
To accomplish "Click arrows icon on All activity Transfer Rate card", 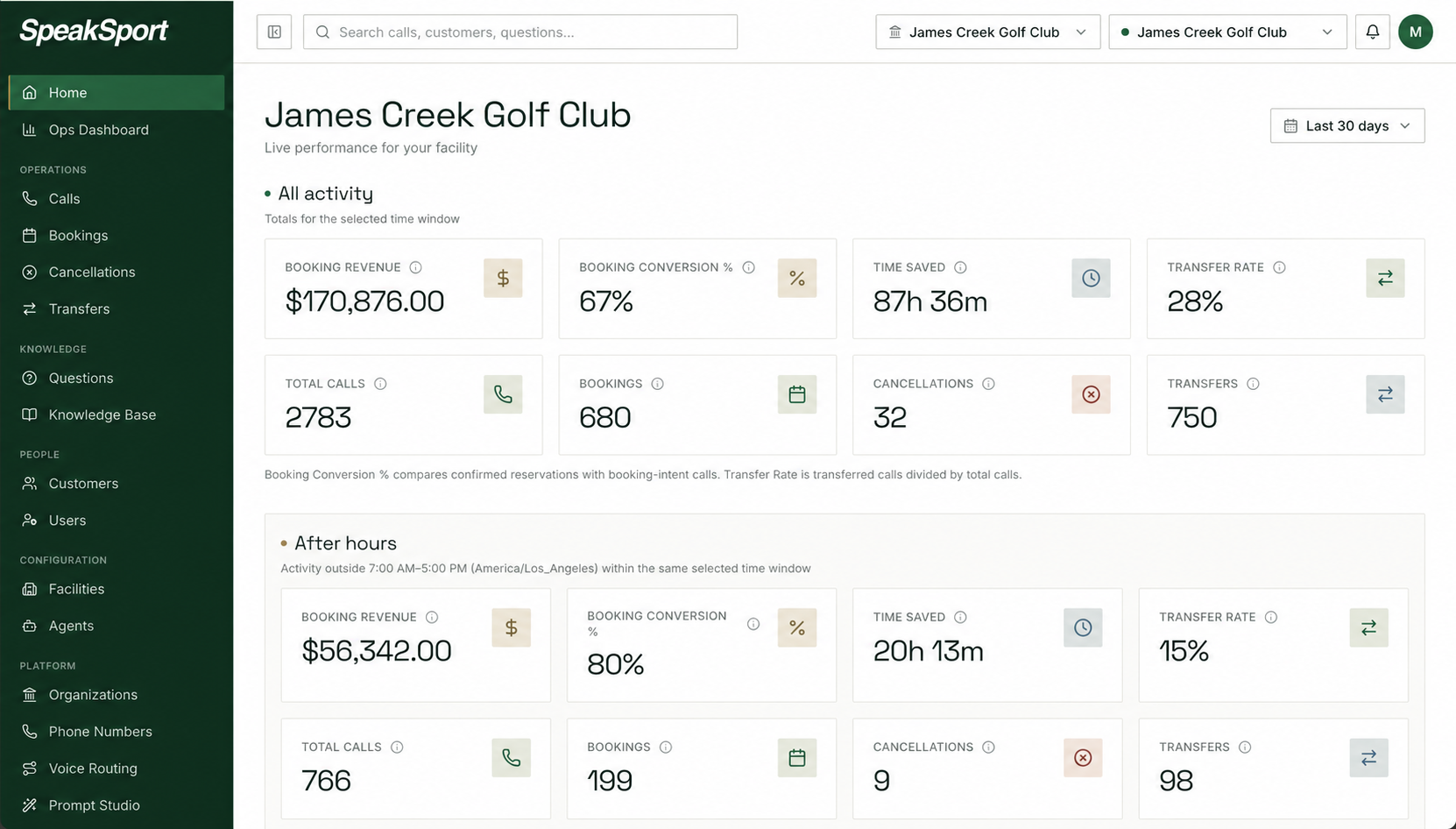I will [x=1385, y=278].
